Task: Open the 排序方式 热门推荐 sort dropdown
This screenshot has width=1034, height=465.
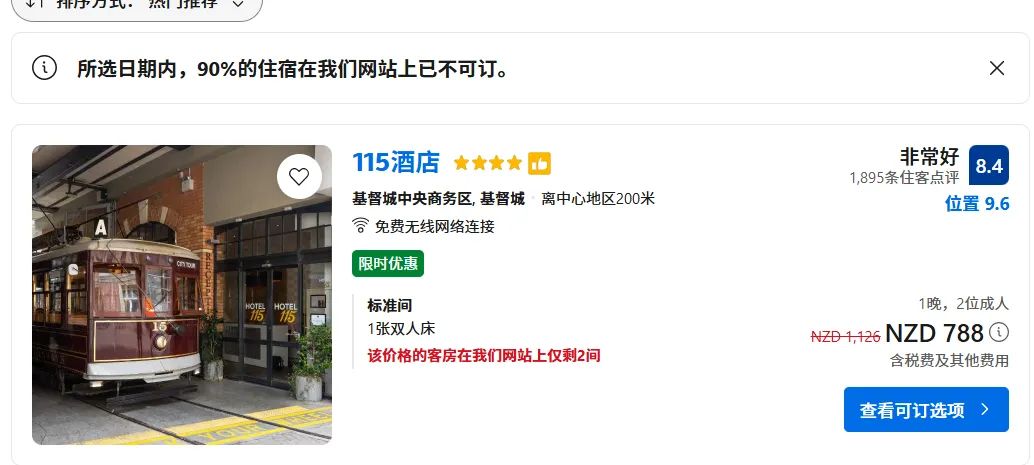Action: 137,5
